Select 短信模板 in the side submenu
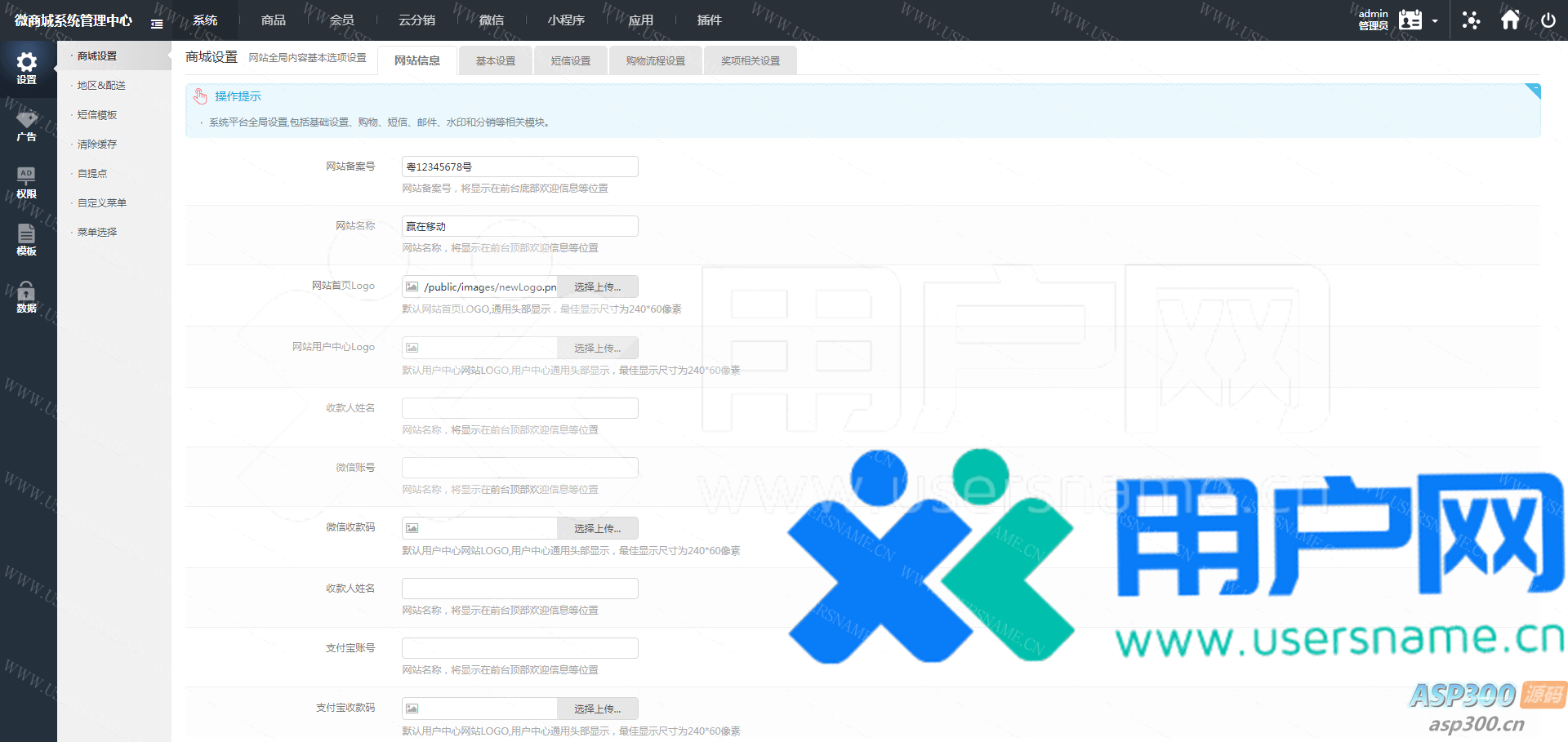This screenshot has width=1568, height=742. point(97,115)
